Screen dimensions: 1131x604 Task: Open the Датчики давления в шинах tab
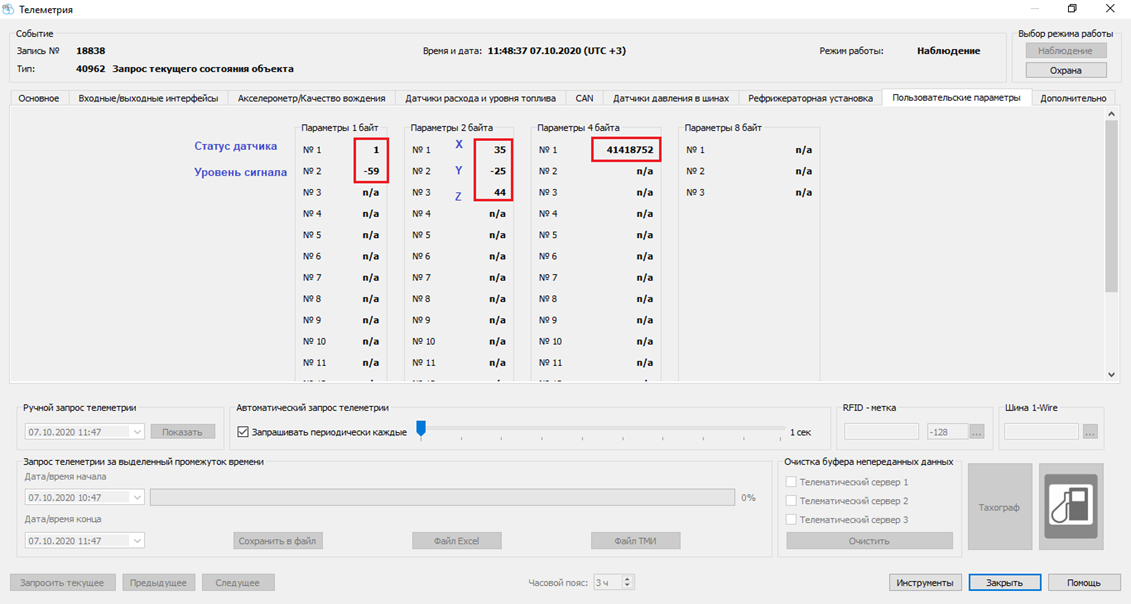(x=671, y=98)
